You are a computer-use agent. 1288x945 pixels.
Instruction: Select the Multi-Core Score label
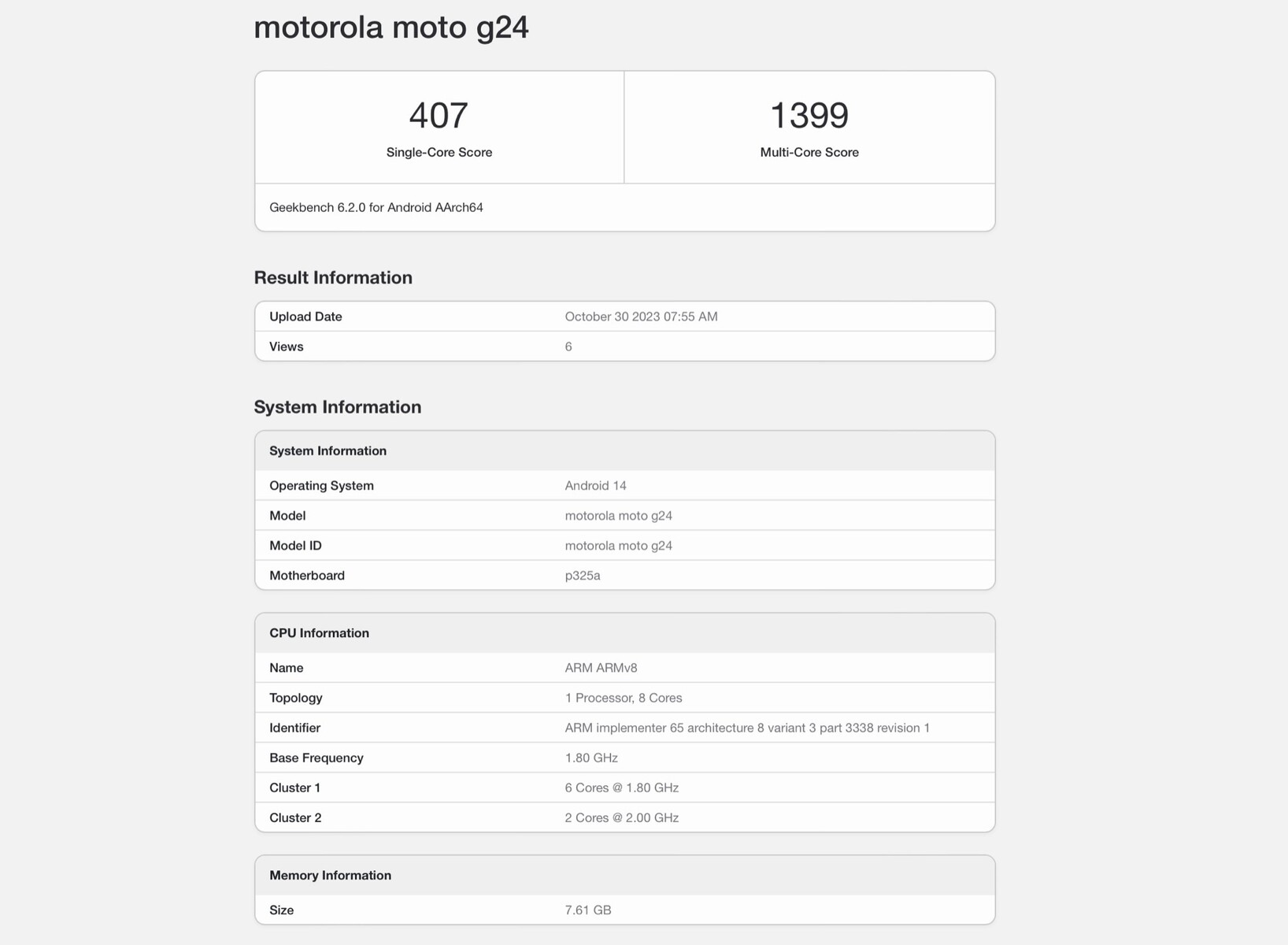(x=809, y=153)
